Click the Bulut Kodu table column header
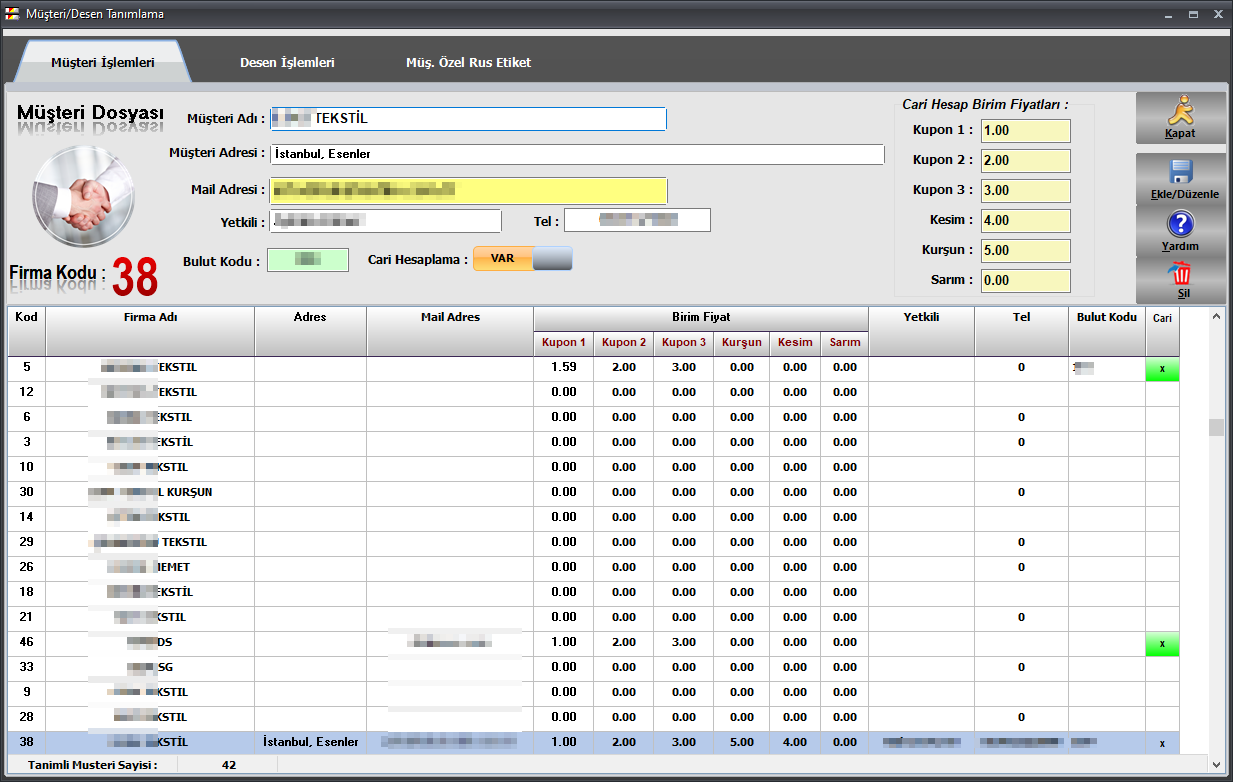Image resolution: width=1233 pixels, height=782 pixels. point(1107,331)
